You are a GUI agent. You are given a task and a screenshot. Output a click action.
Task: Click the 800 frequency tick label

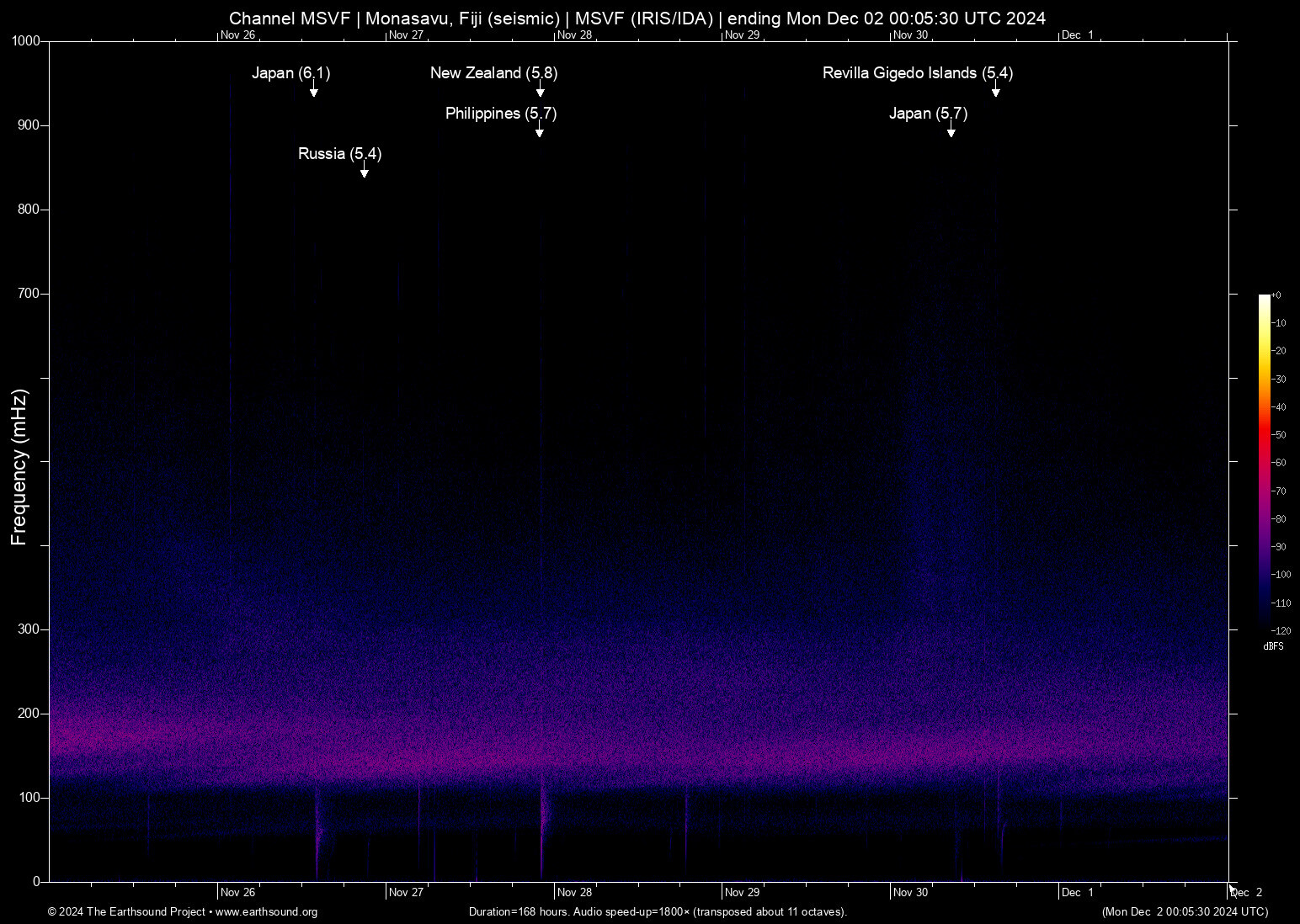coord(29,210)
